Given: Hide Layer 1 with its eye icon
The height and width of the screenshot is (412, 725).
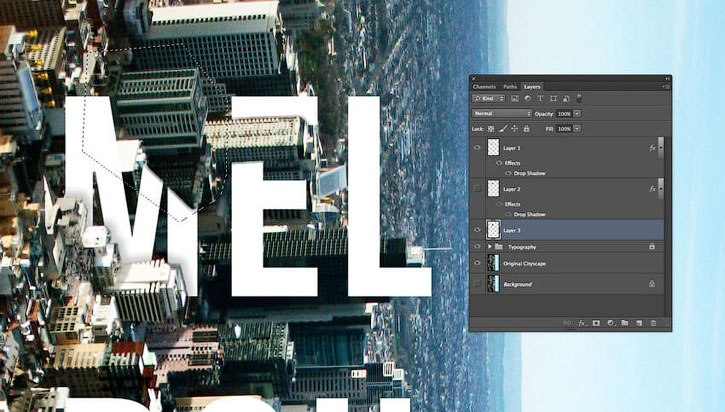Looking at the screenshot, I should tap(477, 148).
